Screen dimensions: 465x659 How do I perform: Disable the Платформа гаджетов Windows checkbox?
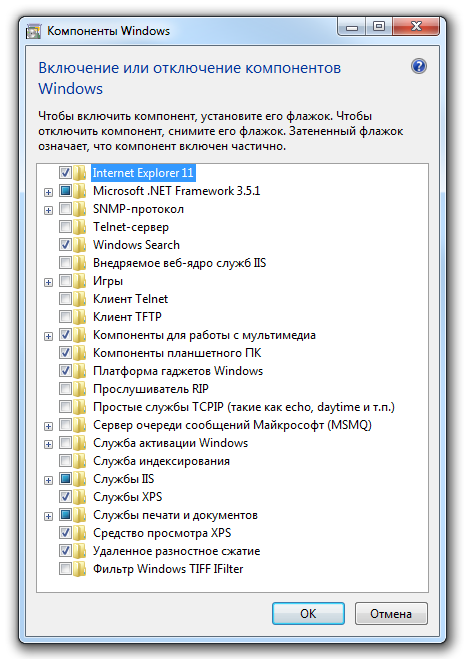(65, 371)
